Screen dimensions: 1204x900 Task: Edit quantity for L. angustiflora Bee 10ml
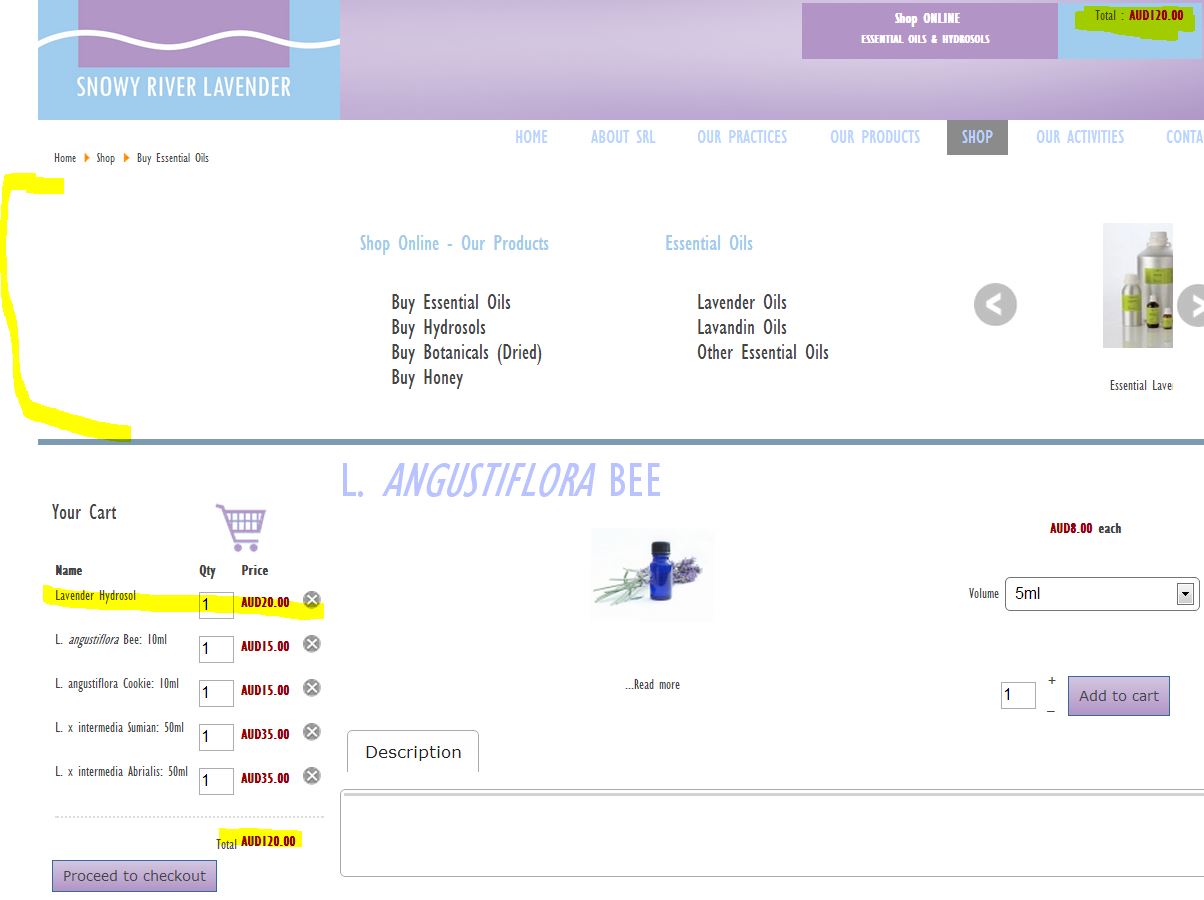(x=216, y=649)
